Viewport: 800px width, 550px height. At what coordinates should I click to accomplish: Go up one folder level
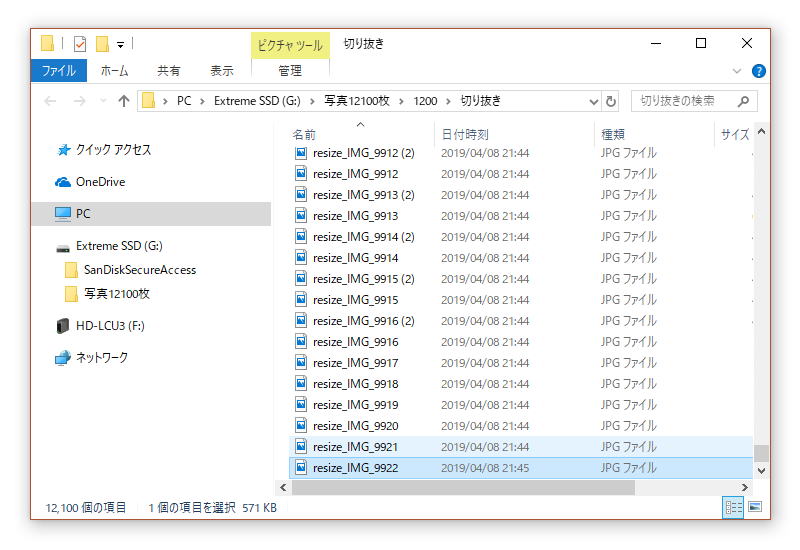[x=124, y=101]
